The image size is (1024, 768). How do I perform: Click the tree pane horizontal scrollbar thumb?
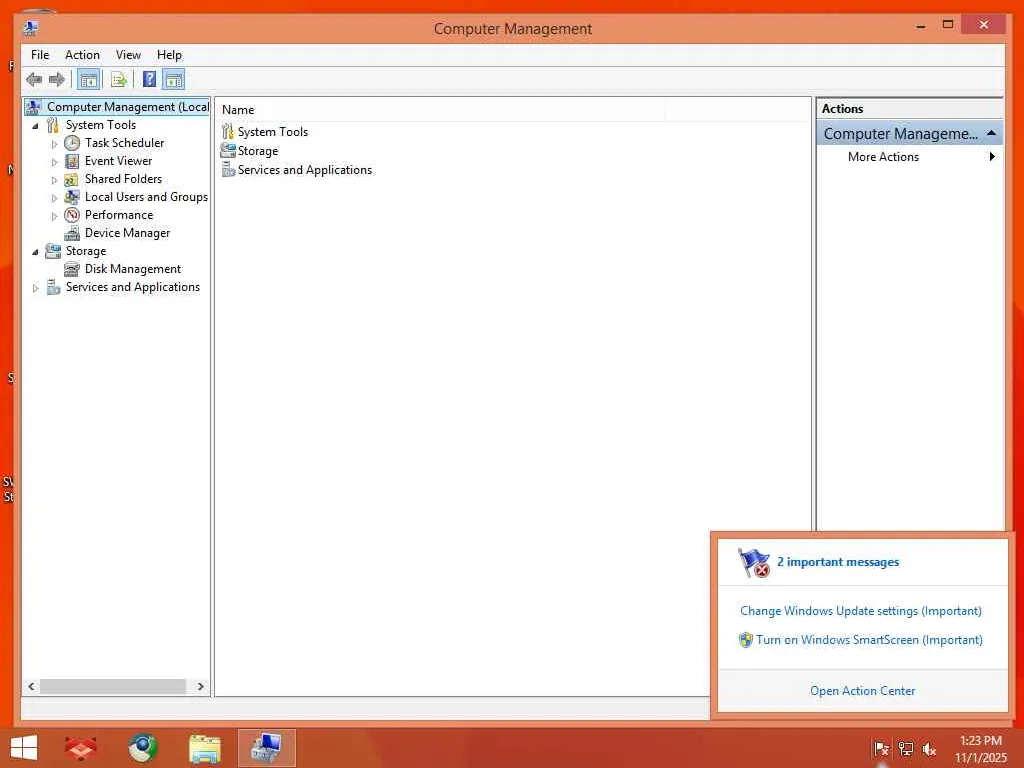tap(113, 686)
